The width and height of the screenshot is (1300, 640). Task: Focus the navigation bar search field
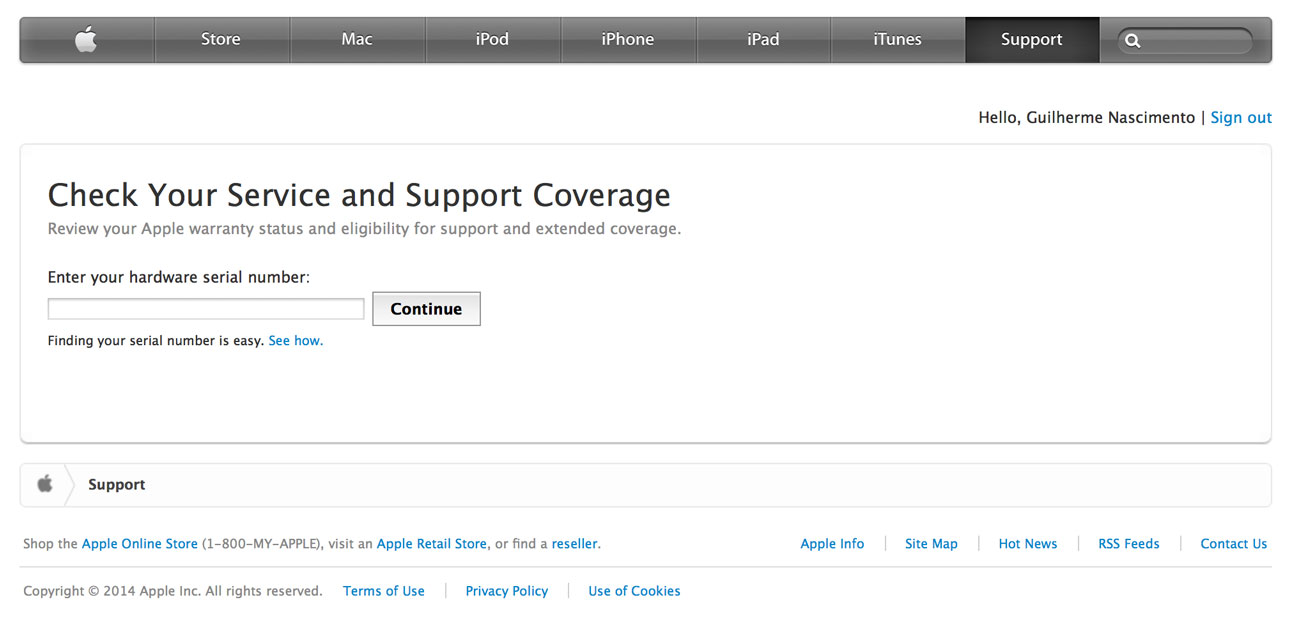pyautogui.click(x=1185, y=41)
